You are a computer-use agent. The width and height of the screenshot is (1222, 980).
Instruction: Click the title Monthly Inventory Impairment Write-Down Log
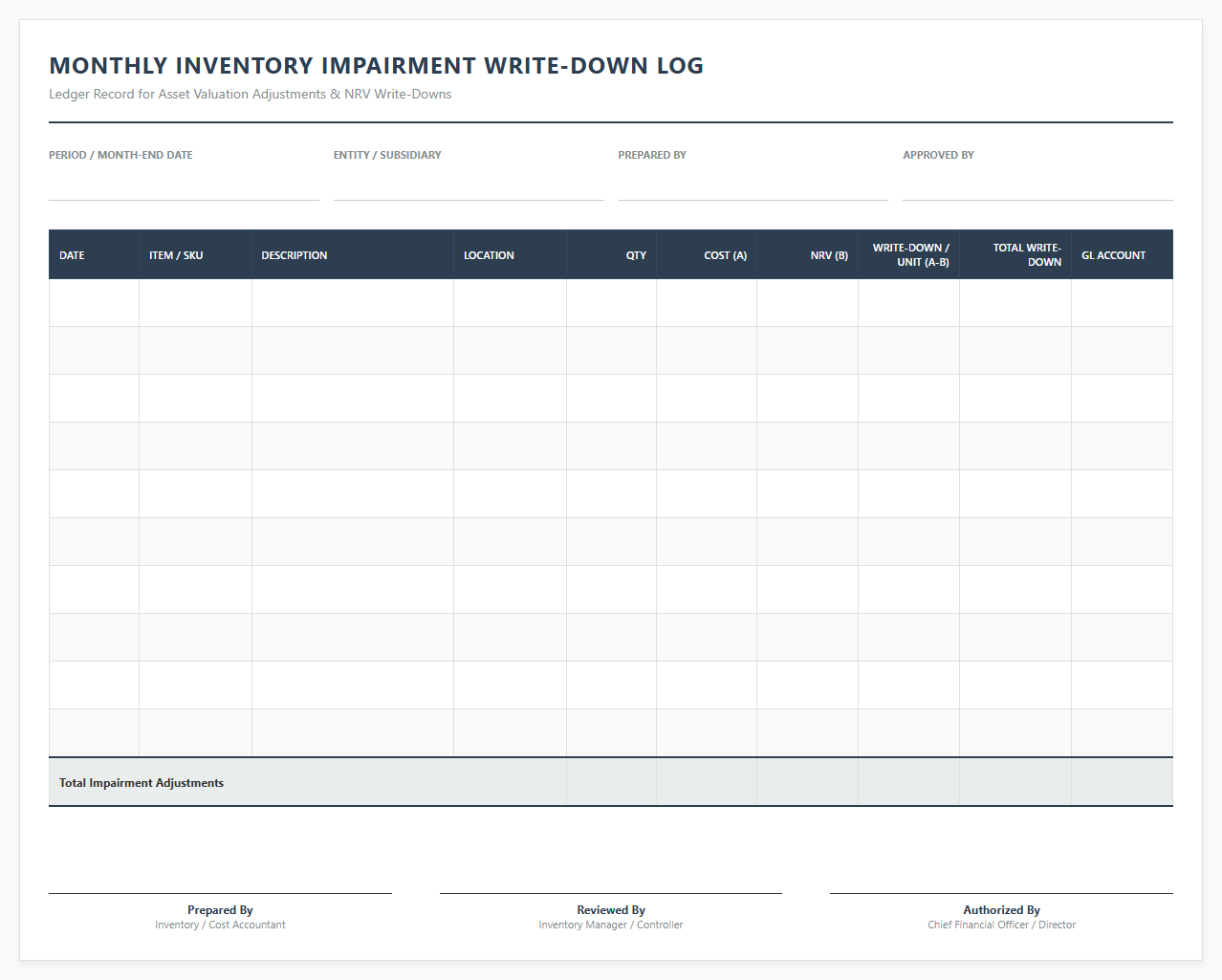(376, 66)
